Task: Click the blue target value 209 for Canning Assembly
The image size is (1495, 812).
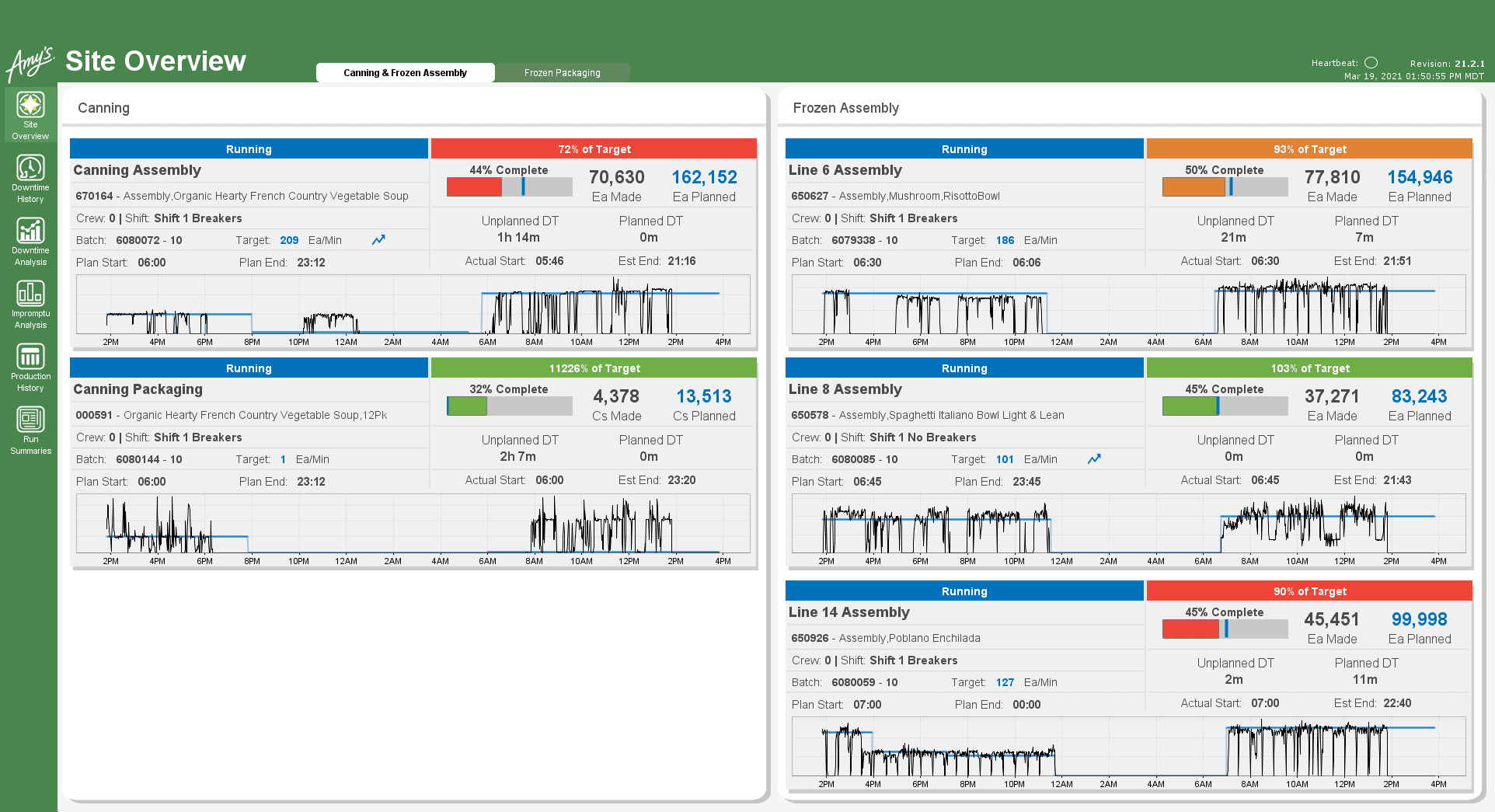Action: (288, 240)
